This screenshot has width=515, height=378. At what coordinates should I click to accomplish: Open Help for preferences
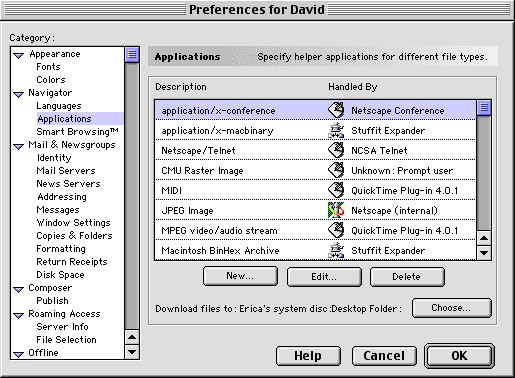coord(308,356)
